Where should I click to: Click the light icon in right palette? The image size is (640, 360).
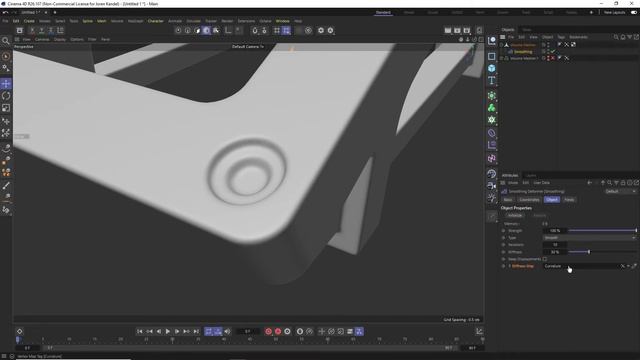[x=491, y=198]
